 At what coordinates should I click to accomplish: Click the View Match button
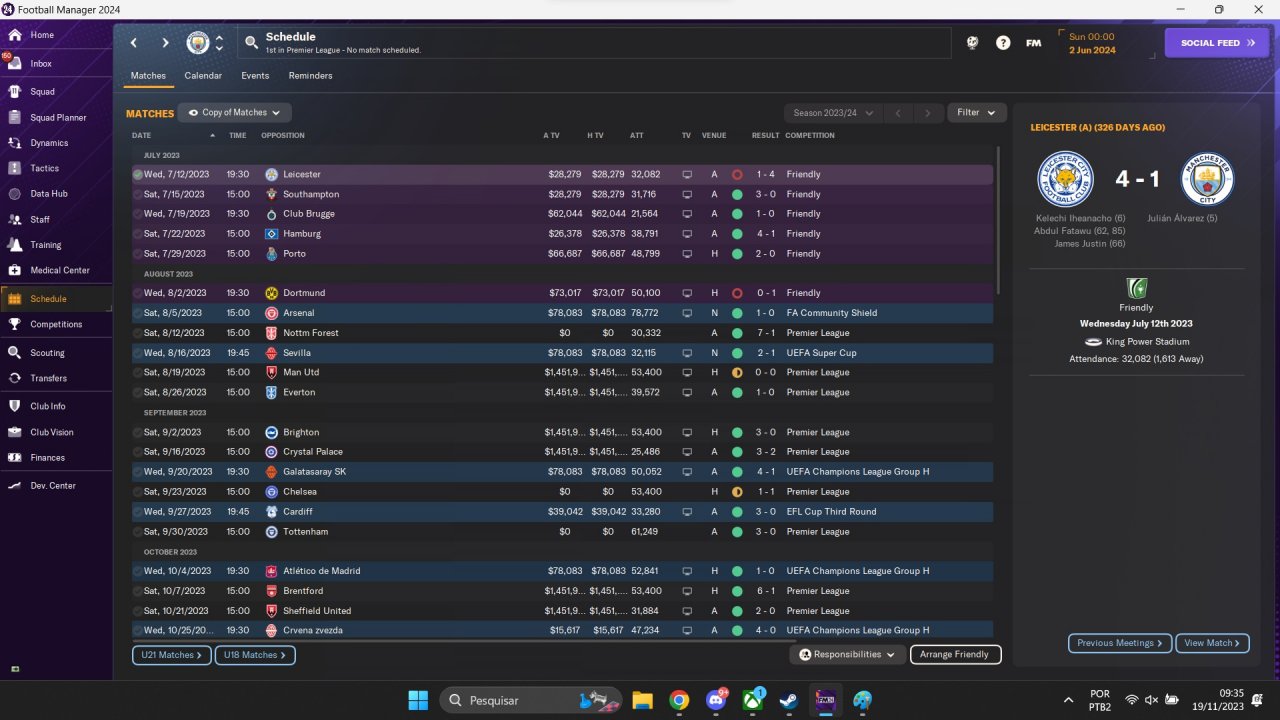click(x=1212, y=643)
